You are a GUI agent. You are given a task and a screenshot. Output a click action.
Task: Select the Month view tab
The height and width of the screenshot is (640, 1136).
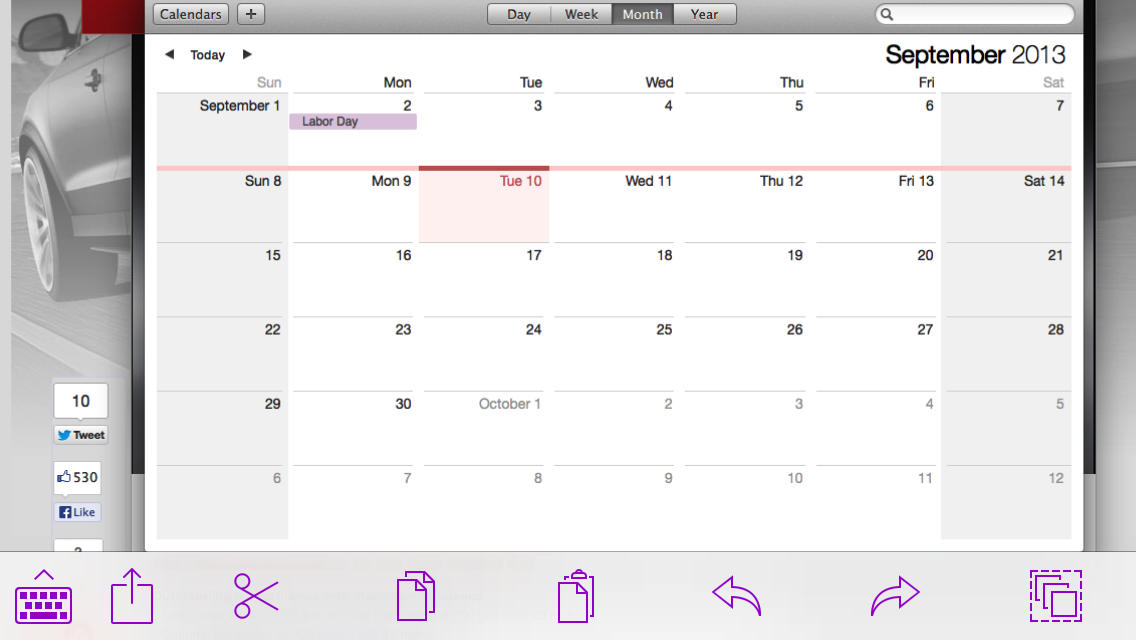tap(643, 14)
